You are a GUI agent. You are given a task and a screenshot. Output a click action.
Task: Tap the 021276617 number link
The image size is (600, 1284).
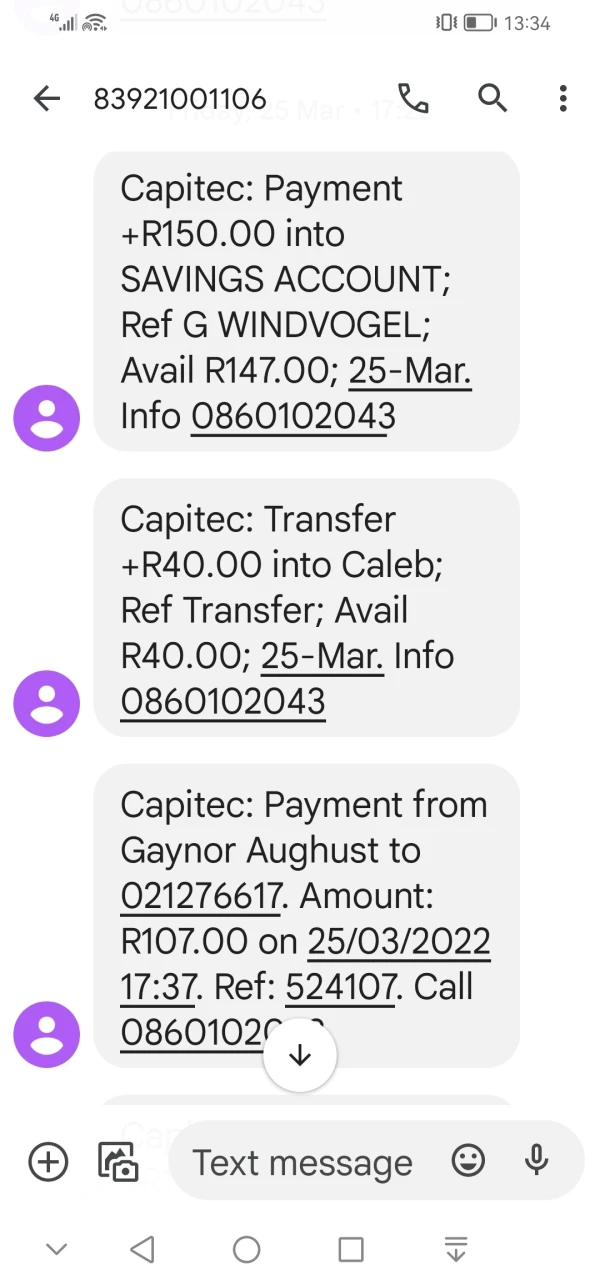(x=198, y=896)
